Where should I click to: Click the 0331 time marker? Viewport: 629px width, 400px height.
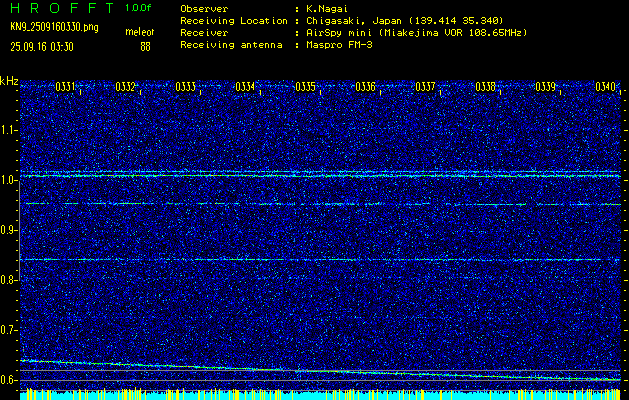65,87
